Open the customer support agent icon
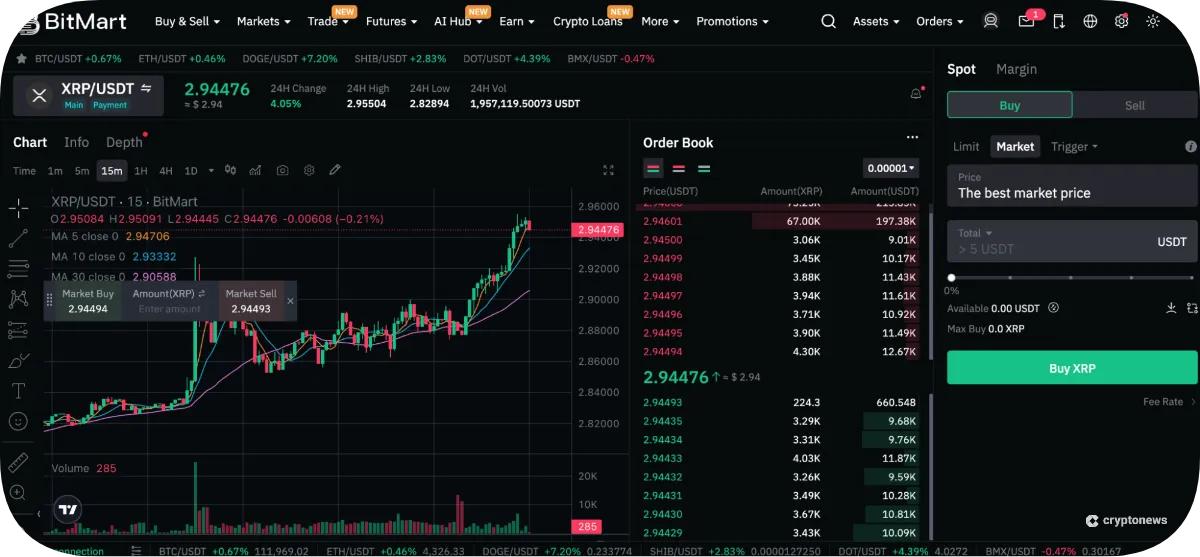 click(991, 21)
